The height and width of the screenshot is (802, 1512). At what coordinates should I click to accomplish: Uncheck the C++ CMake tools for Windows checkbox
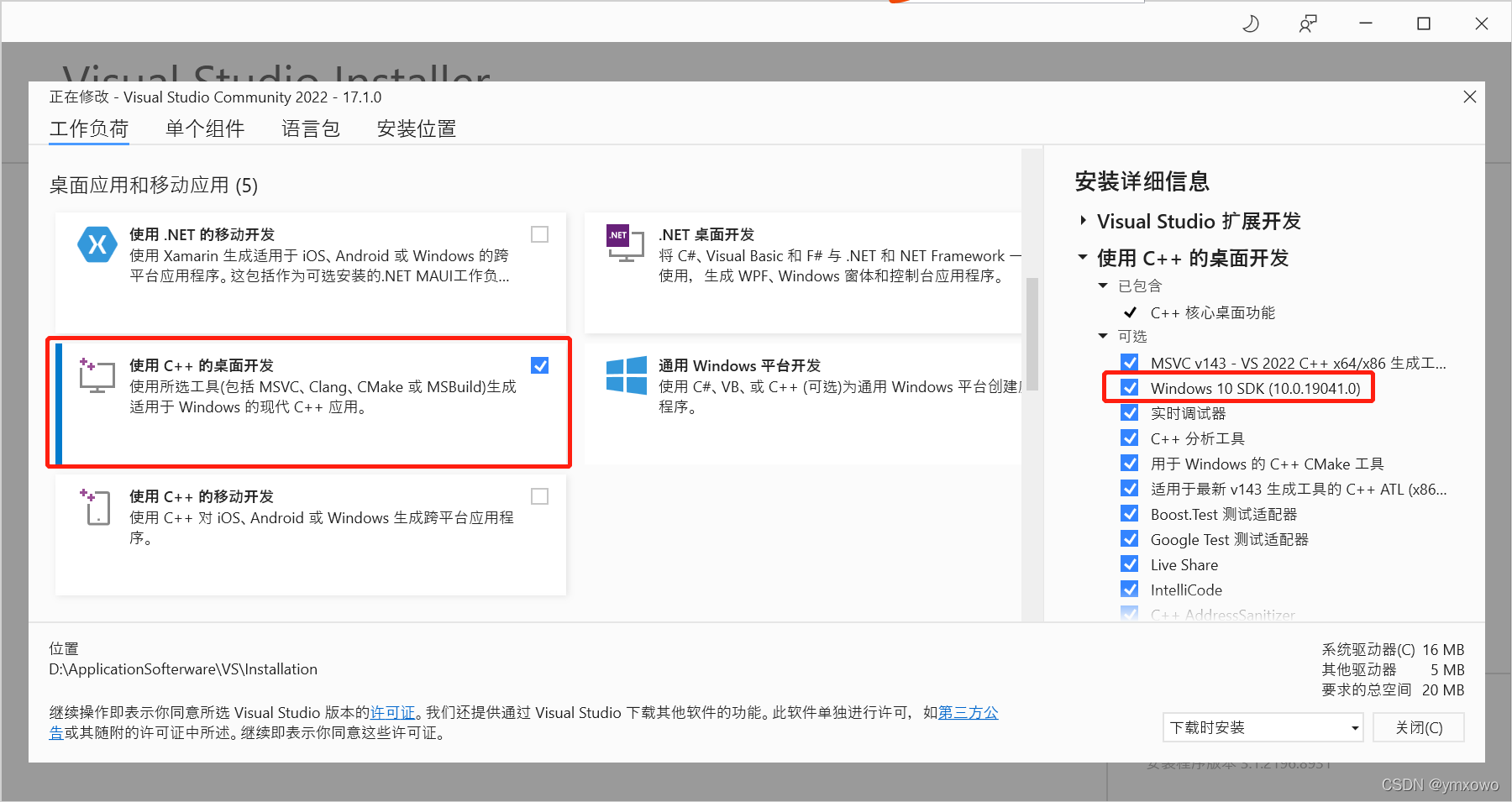(1130, 464)
